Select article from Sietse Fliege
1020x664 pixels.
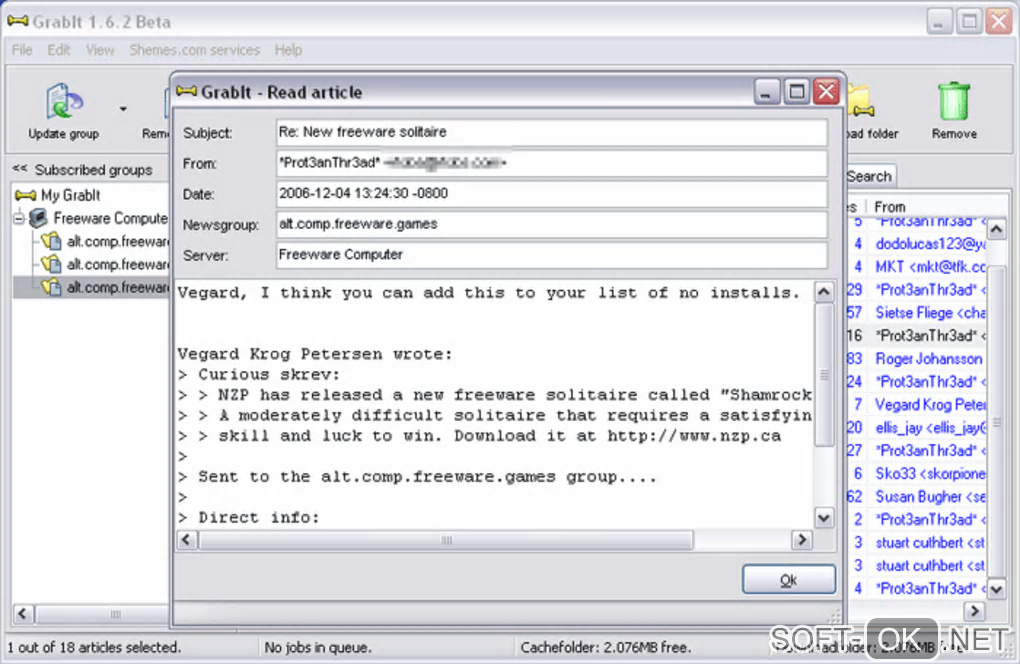click(x=919, y=313)
